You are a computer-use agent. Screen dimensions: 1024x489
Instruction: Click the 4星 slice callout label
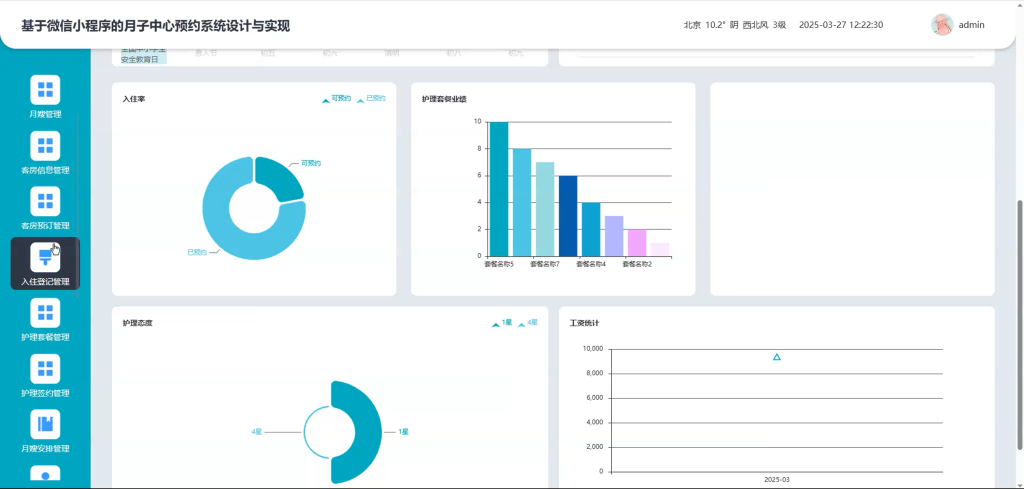coord(257,432)
